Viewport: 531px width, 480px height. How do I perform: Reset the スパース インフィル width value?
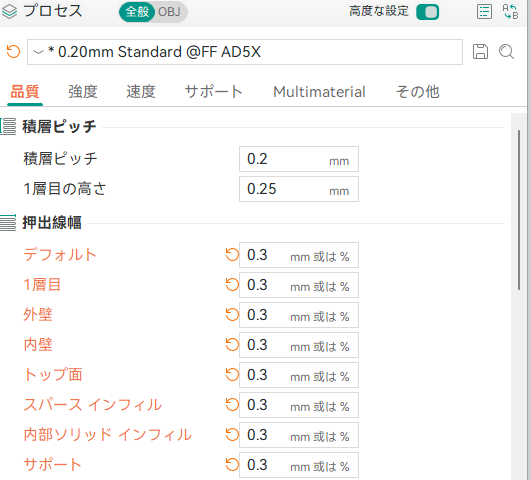232,404
